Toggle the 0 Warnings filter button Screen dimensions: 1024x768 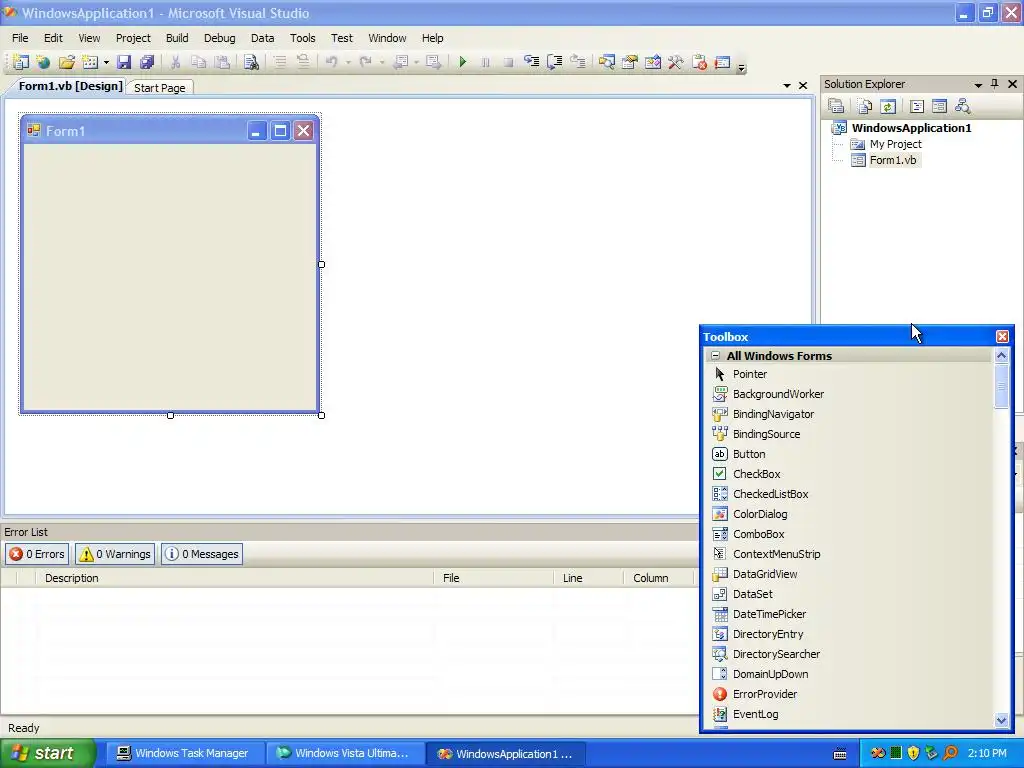[x=115, y=554]
